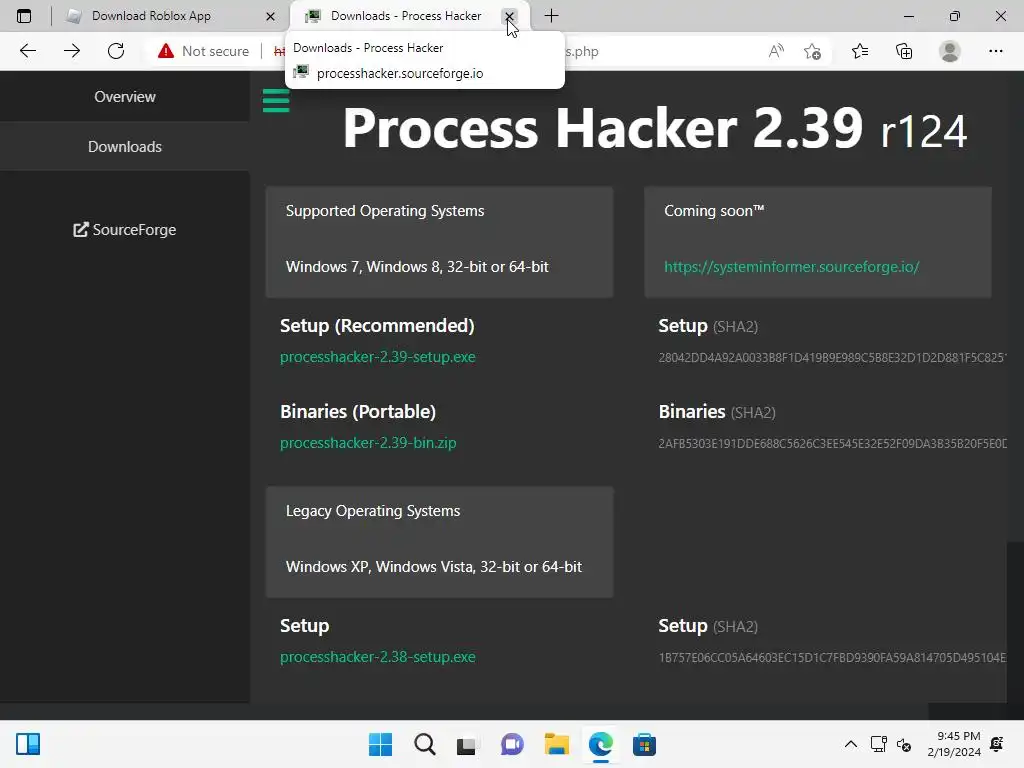The height and width of the screenshot is (768, 1024).
Task: Click the Process Hacker 2.39 heading
Action: (x=654, y=129)
